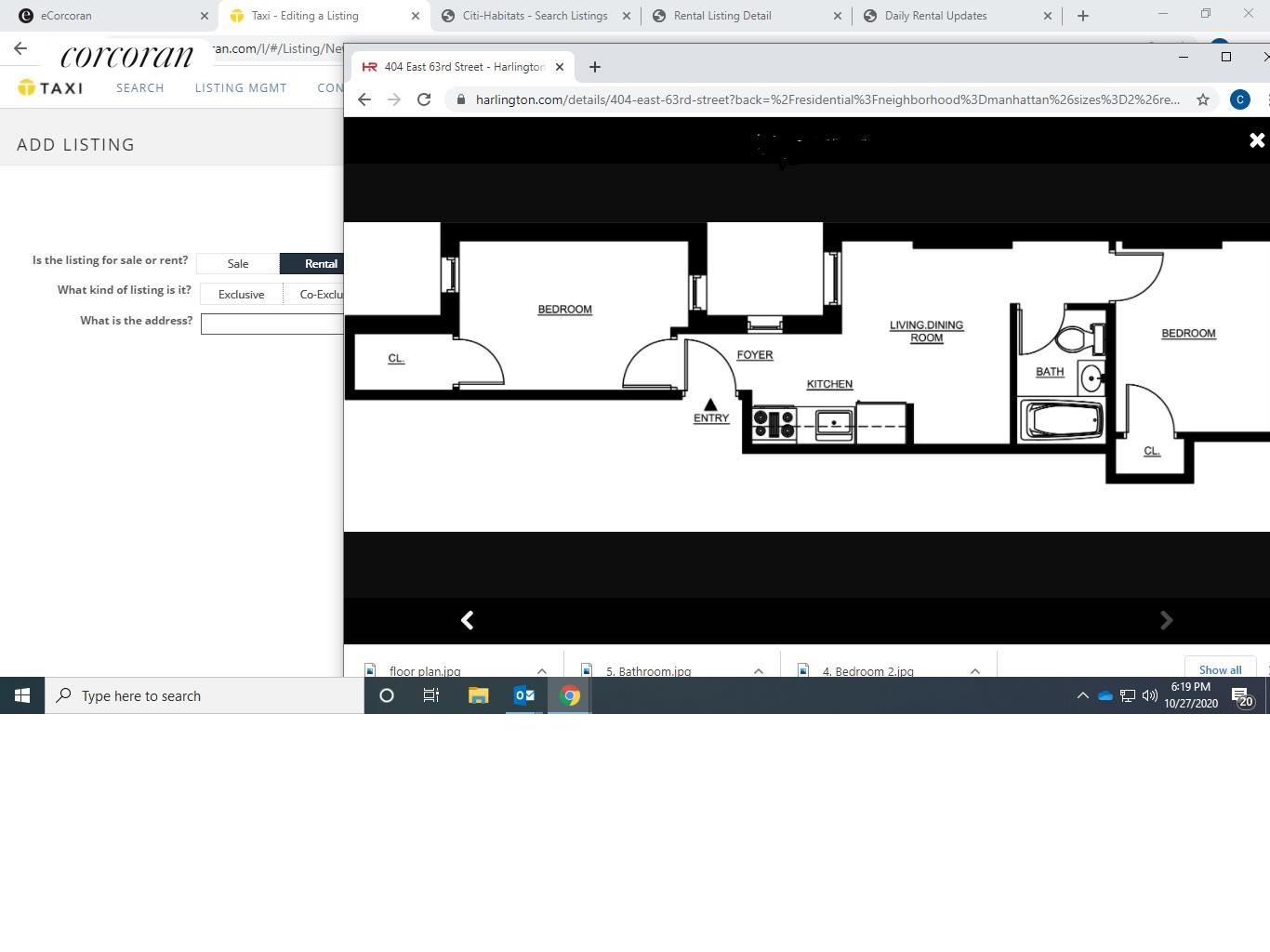
Task: Open File Explorer from the taskbar
Action: [x=478, y=695]
